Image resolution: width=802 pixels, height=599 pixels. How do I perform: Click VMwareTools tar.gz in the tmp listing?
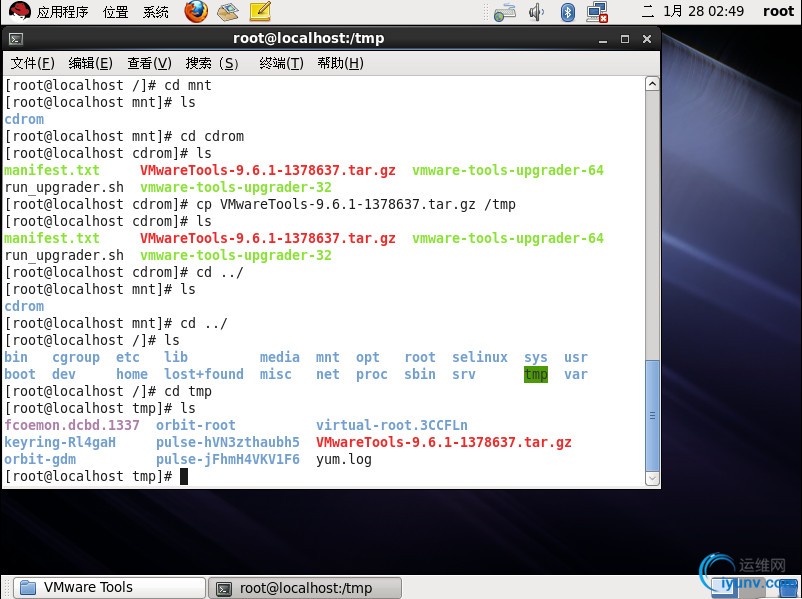tap(443, 442)
